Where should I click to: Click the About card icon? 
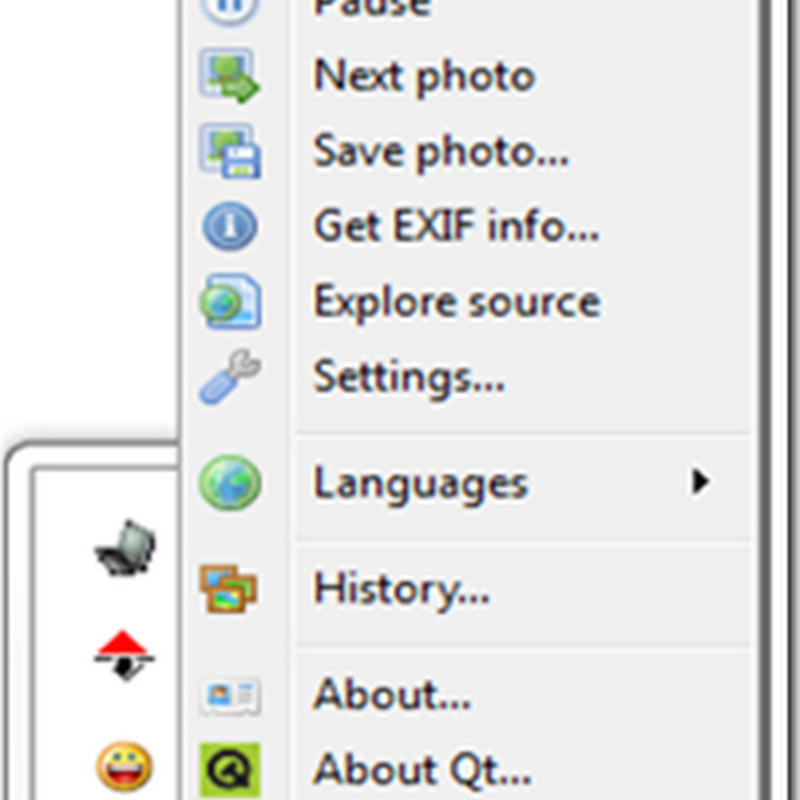coord(231,695)
